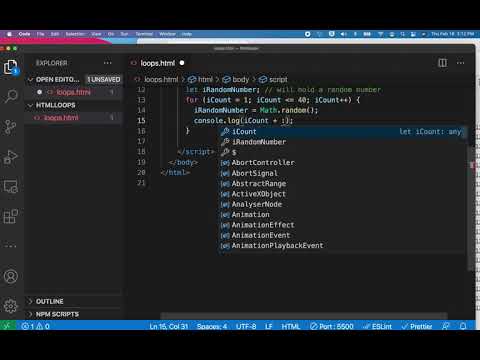Screen dimensions: 480x360
Task: Open errors and warnings in status bar
Action: point(35,326)
